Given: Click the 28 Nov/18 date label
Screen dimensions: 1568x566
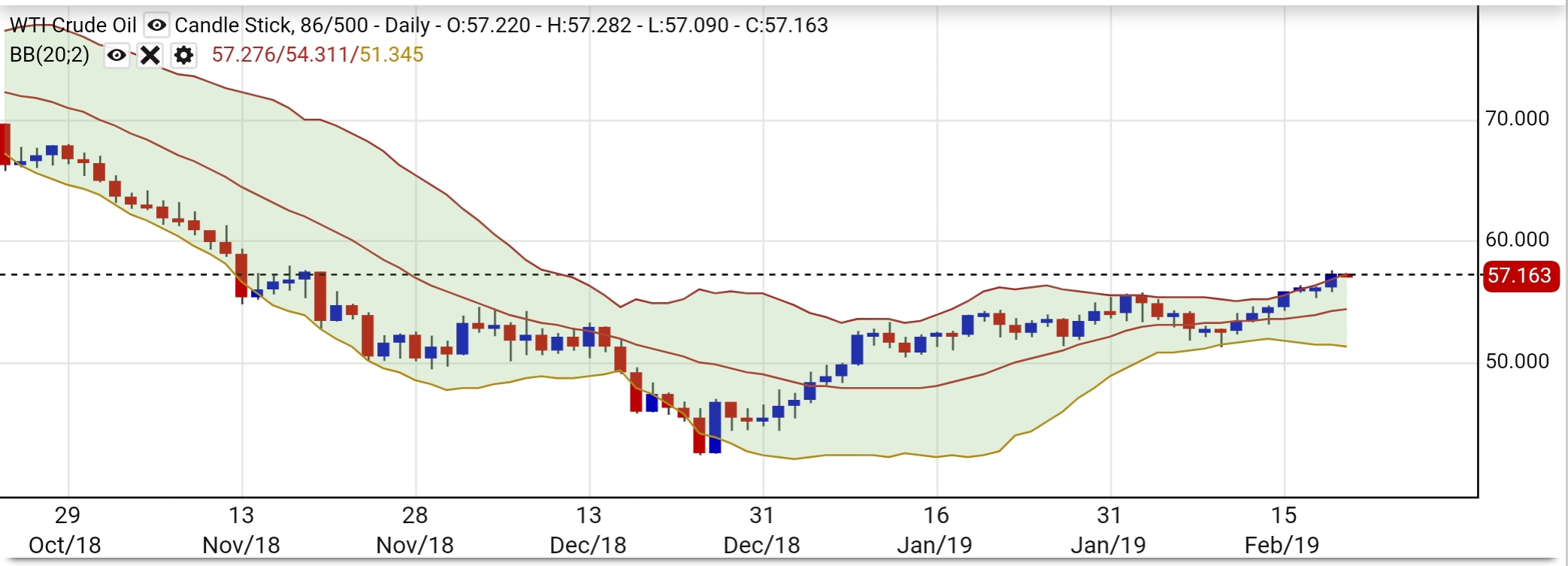Looking at the screenshot, I should click(x=415, y=530).
